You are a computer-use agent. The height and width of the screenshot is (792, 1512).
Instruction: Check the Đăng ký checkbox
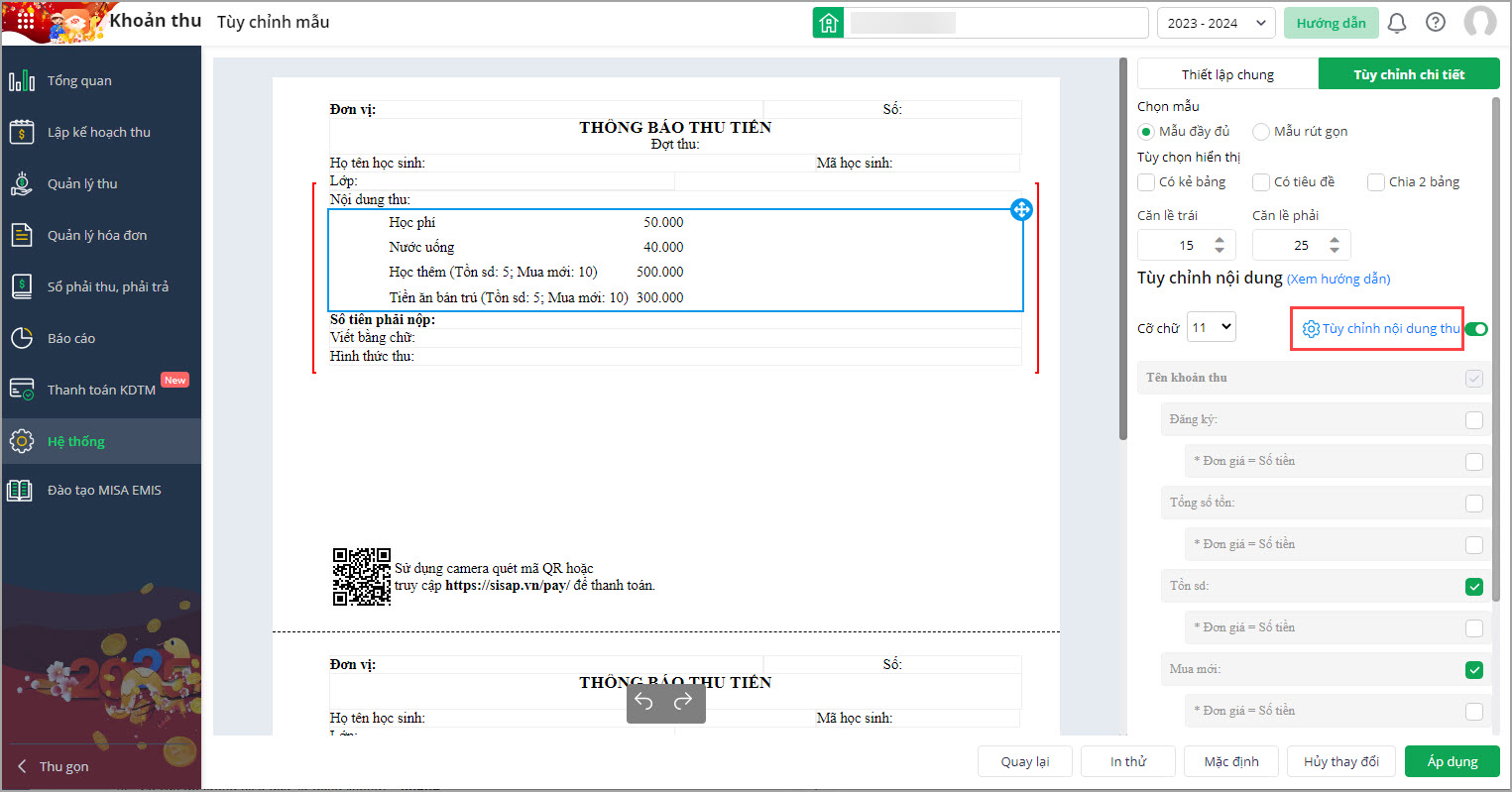1474,420
